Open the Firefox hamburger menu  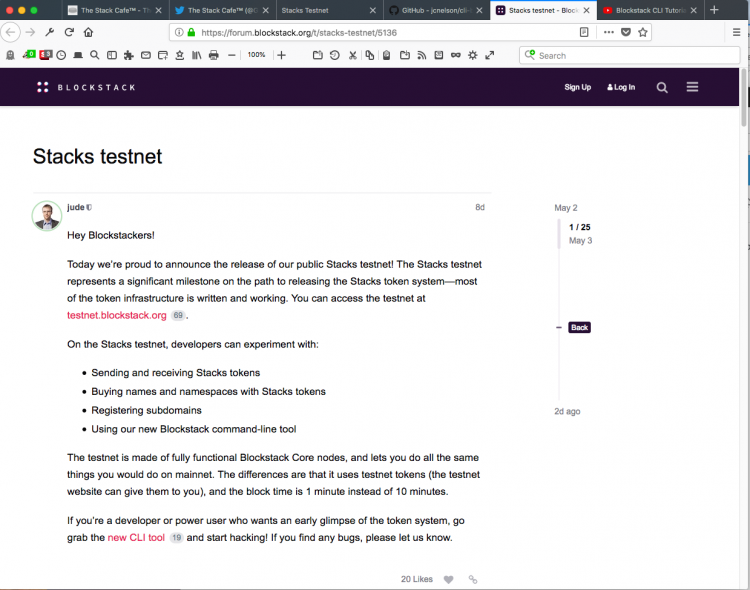pos(737,33)
